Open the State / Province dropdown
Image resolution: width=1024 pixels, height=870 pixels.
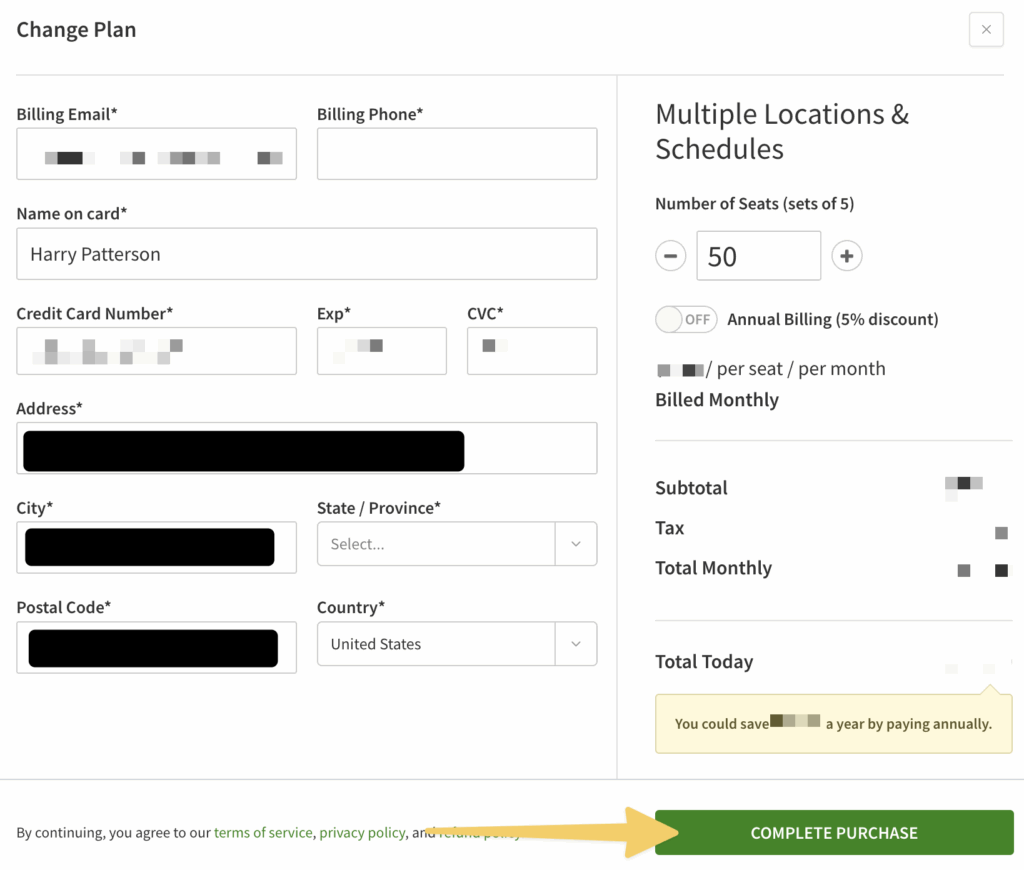pos(456,544)
